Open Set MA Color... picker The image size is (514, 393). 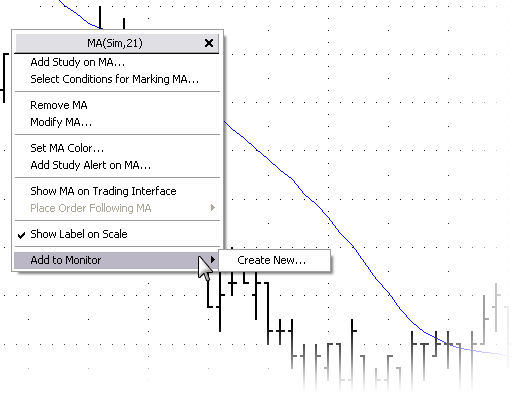click(x=67, y=148)
